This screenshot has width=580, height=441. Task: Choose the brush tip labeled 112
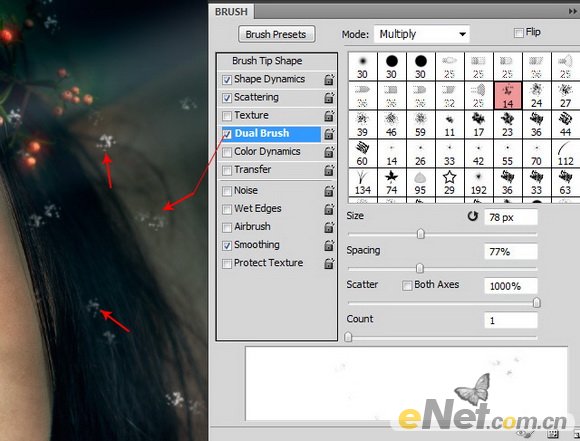[566, 154]
